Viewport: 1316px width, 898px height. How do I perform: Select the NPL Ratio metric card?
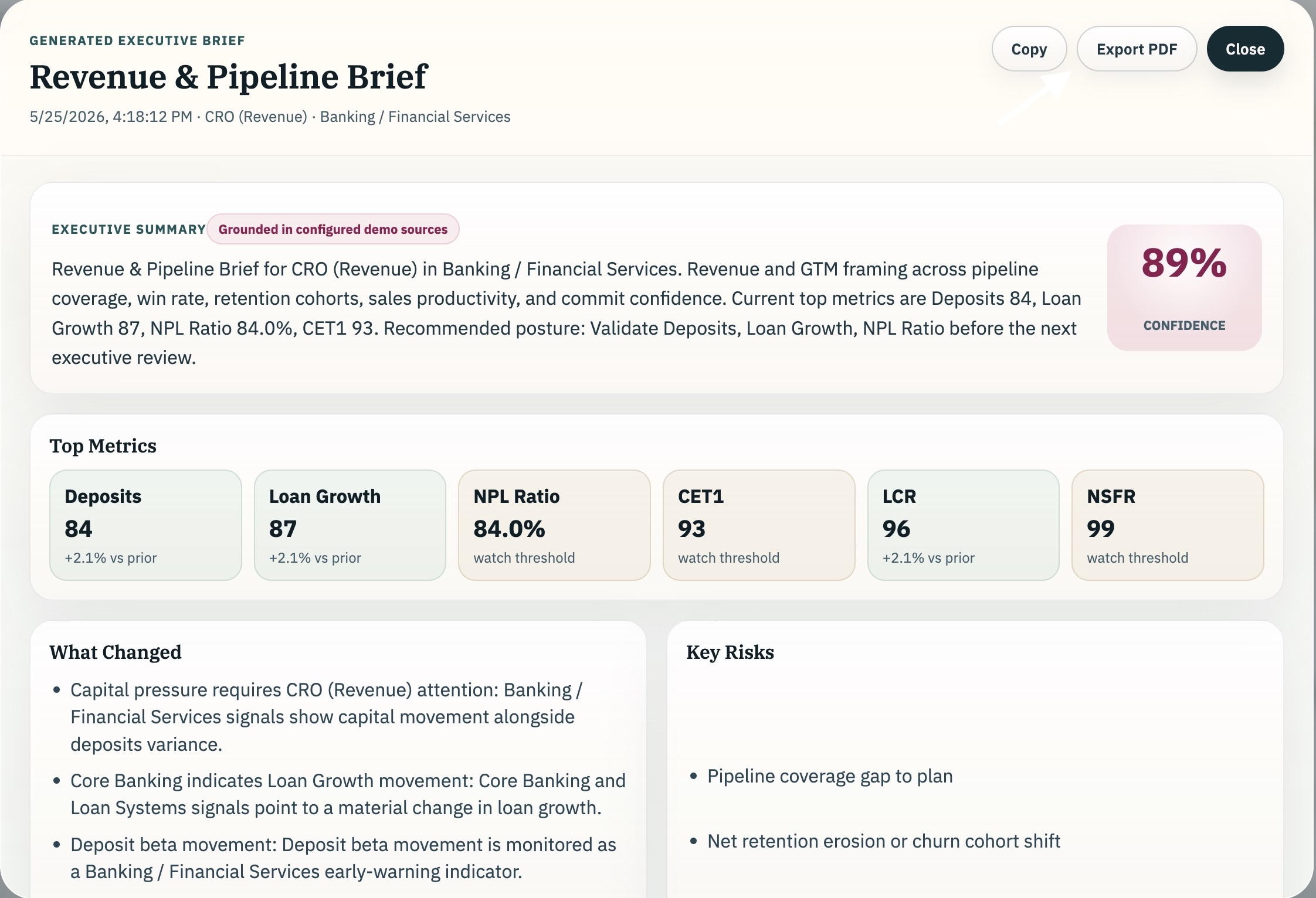tap(554, 525)
